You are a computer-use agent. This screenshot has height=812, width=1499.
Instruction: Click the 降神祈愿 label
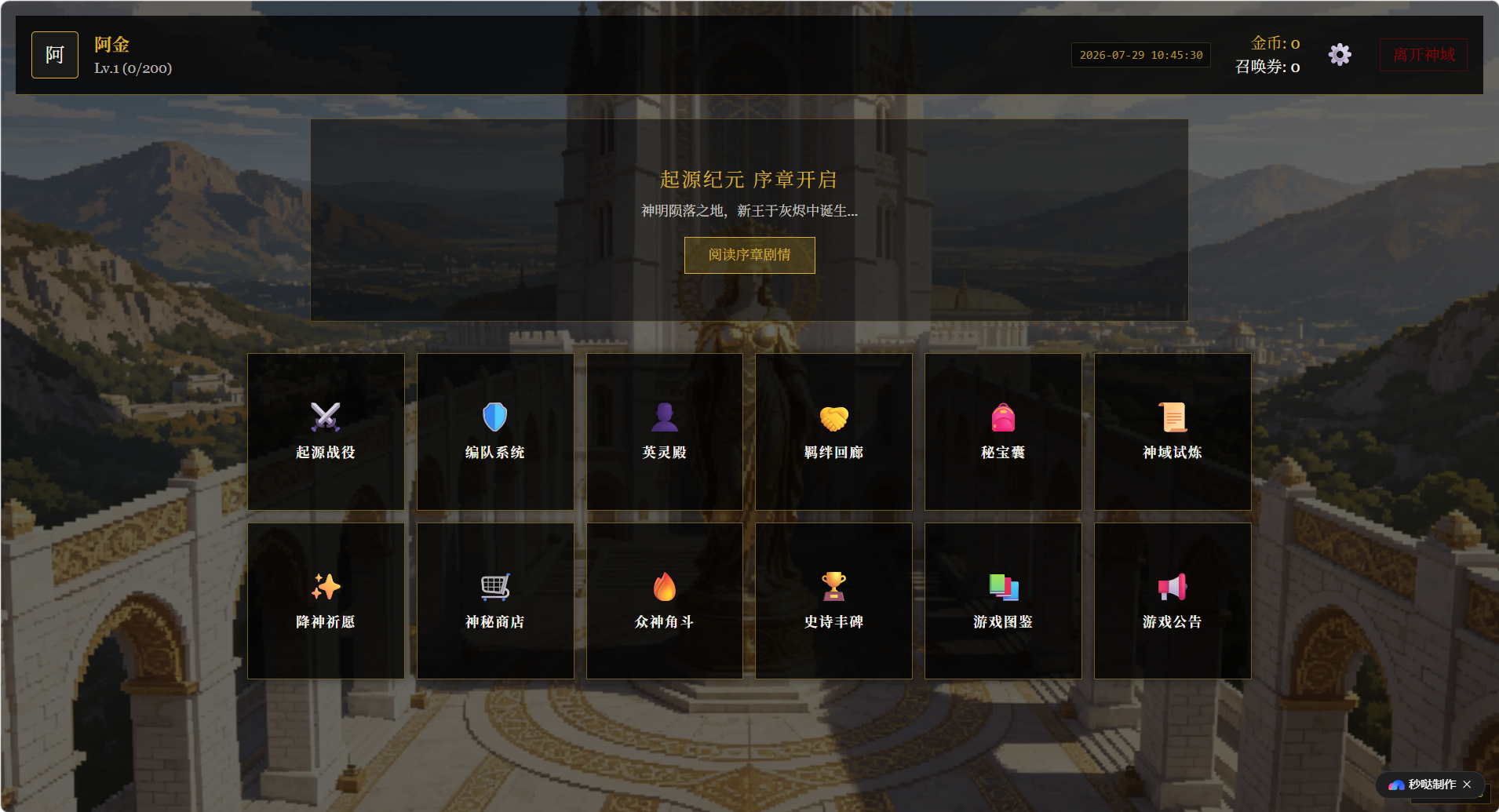(325, 622)
